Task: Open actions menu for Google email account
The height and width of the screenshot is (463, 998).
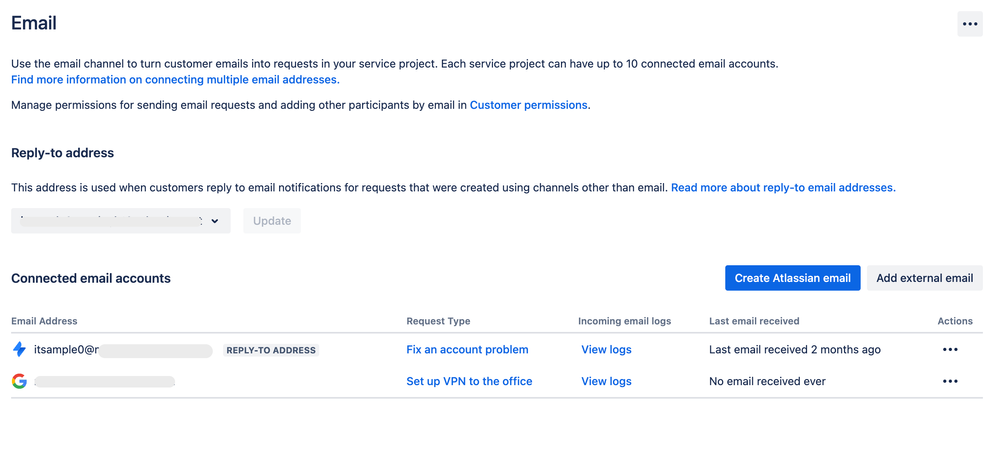Action: click(950, 381)
